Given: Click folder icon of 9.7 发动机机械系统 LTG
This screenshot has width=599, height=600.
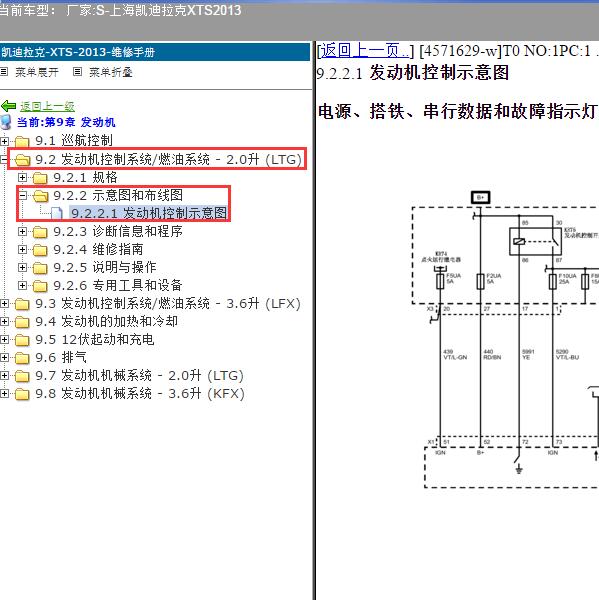Looking at the screenshot, I should click(22, 376).
